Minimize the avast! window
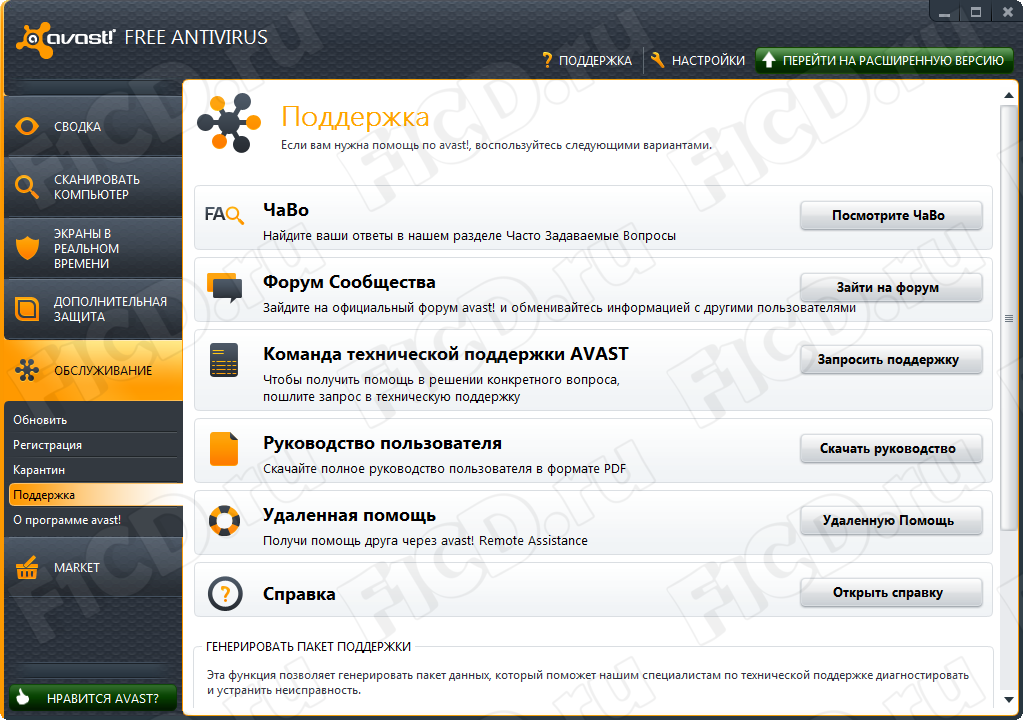The width and height of the screenshot is (1023, 720). coord(944,11)
